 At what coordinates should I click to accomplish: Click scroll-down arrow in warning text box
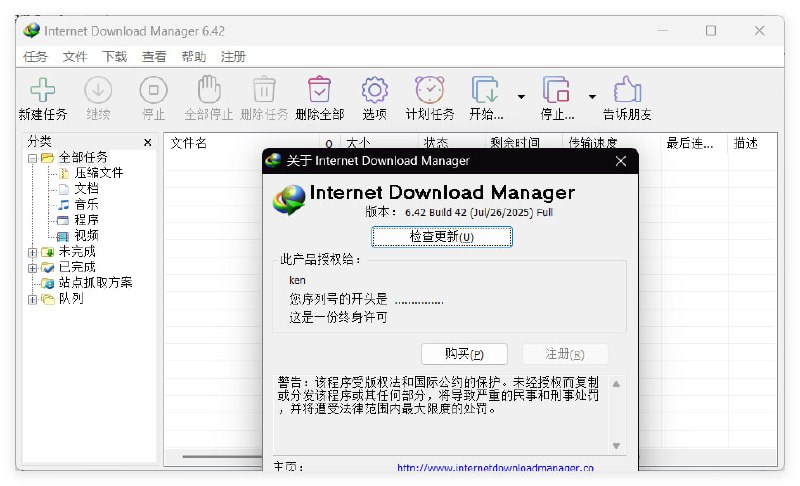(616, 446)
